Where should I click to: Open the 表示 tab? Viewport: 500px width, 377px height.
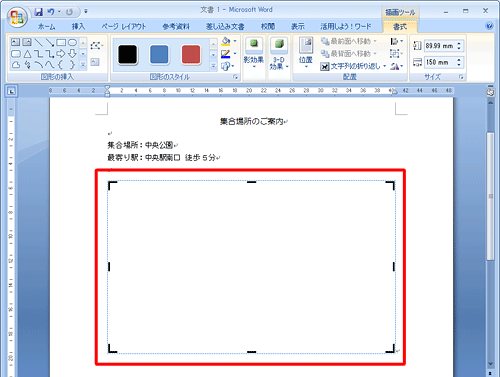pos(298,27)
